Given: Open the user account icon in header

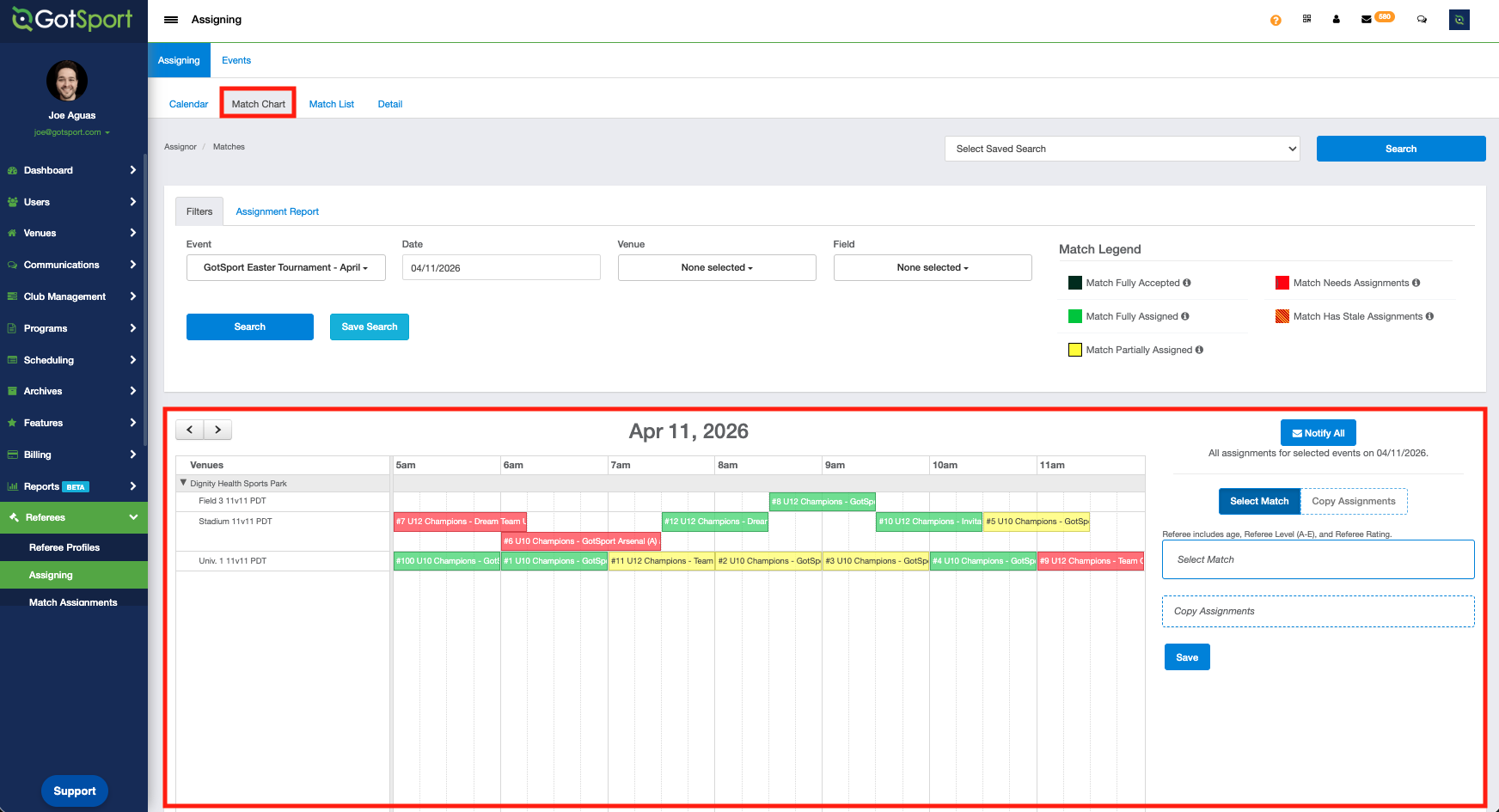Looking at the screenshot, I should point(1336,19).
